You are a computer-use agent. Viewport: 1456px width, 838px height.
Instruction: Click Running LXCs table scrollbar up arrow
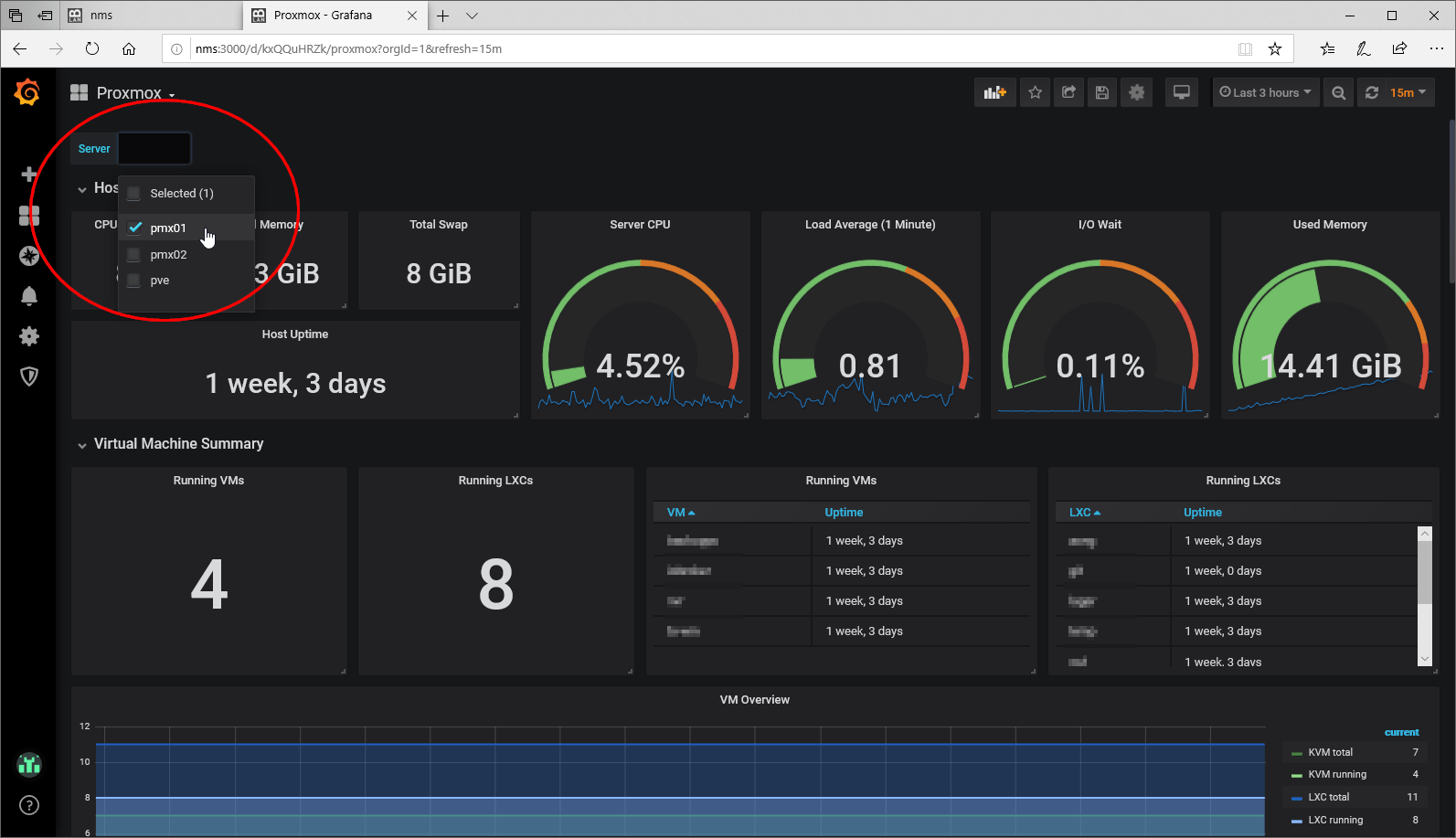[1424, 533]
